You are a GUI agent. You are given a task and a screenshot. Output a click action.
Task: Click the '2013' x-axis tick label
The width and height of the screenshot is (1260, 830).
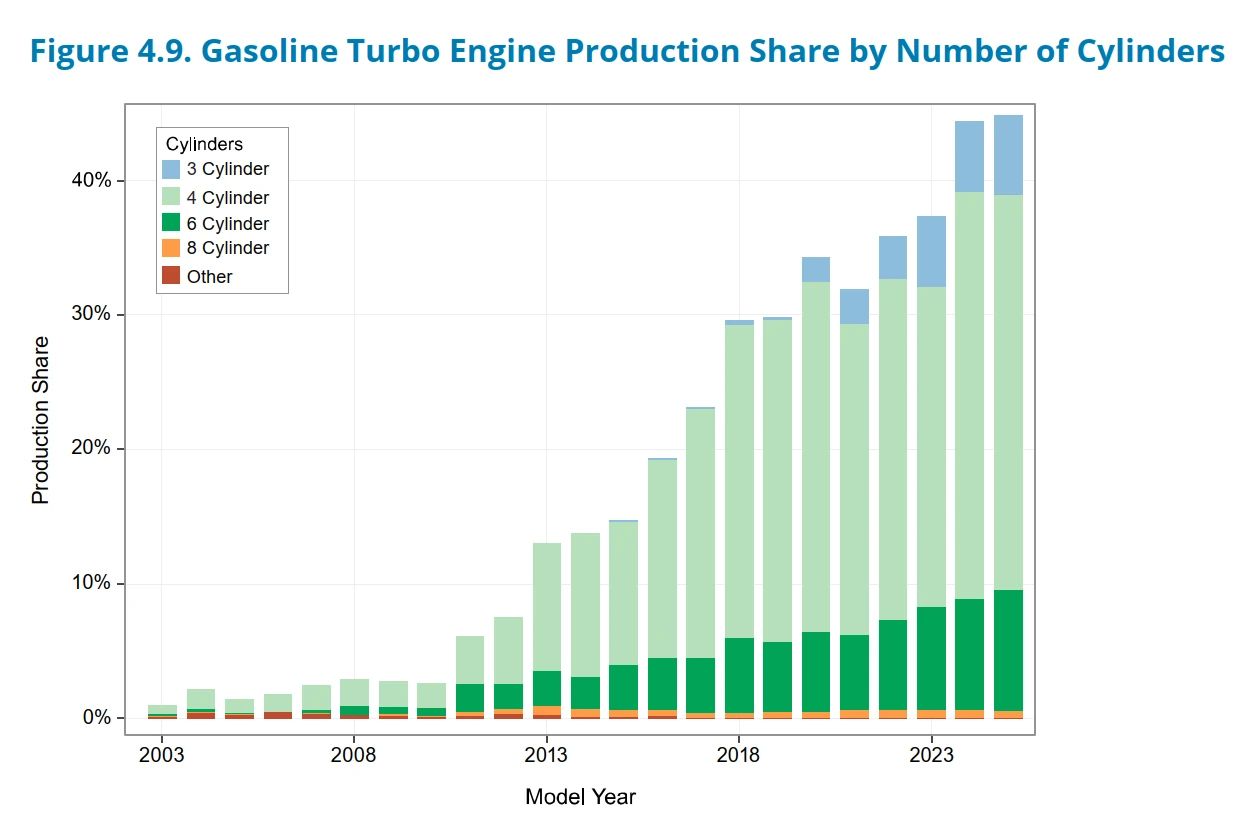pyautogui.click(x=546, y=754)
